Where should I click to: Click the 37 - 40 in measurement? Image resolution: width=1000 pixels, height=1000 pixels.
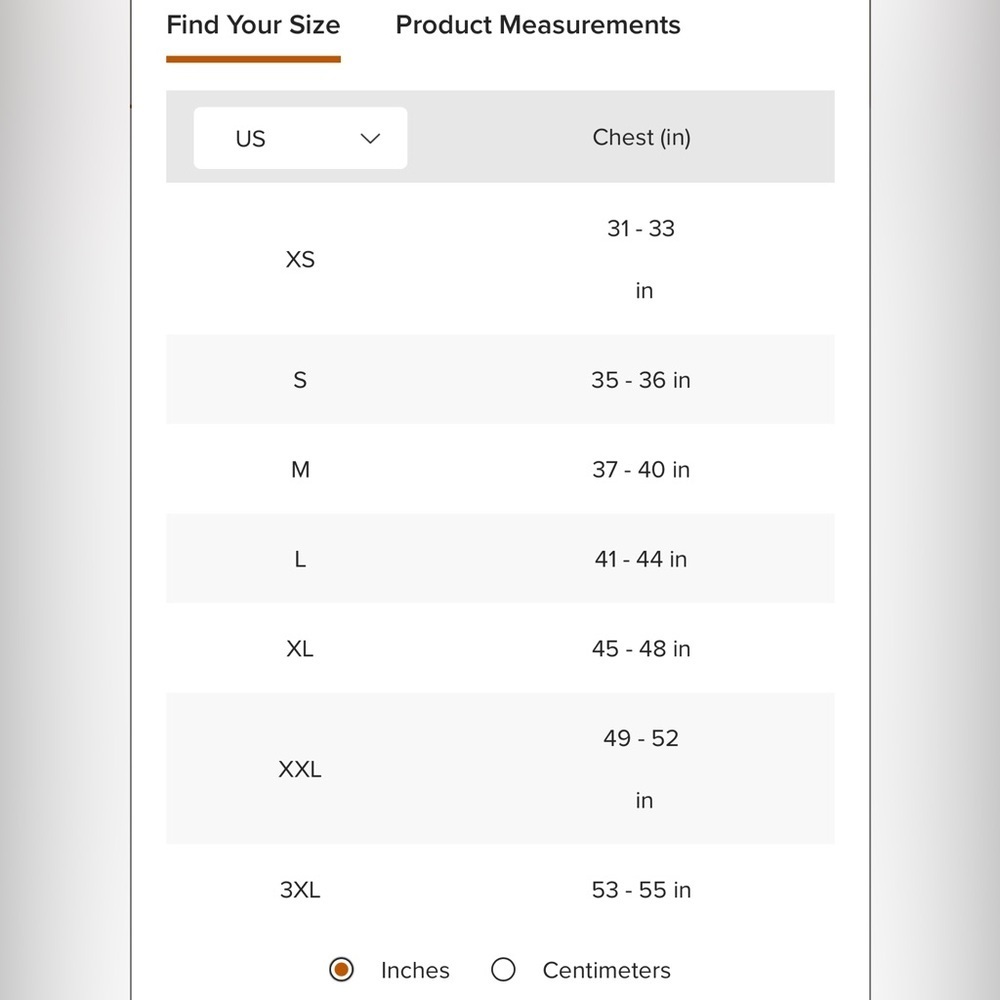pyautogui.click(x=641, y=469)
